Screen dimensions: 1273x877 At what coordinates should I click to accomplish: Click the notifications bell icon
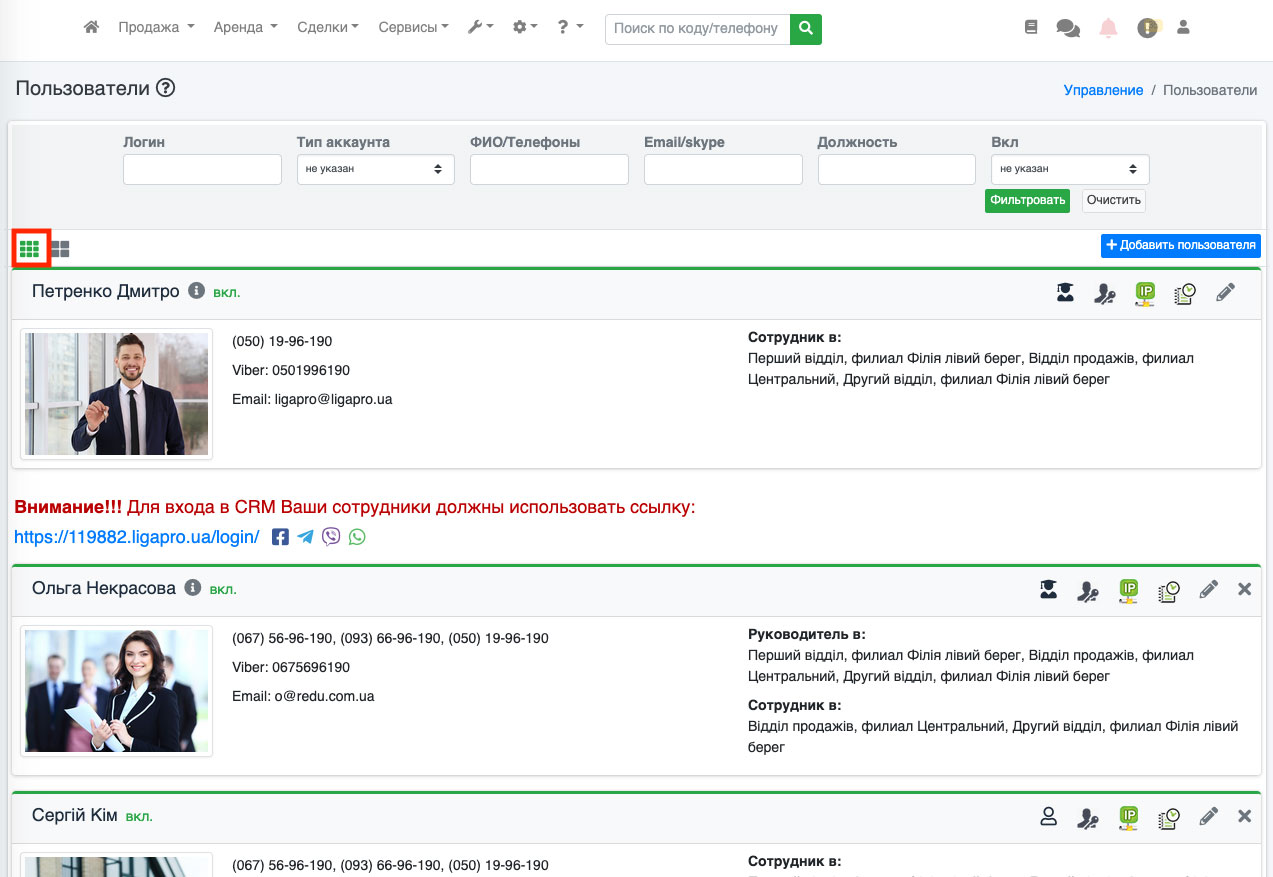click(1108, 29)
